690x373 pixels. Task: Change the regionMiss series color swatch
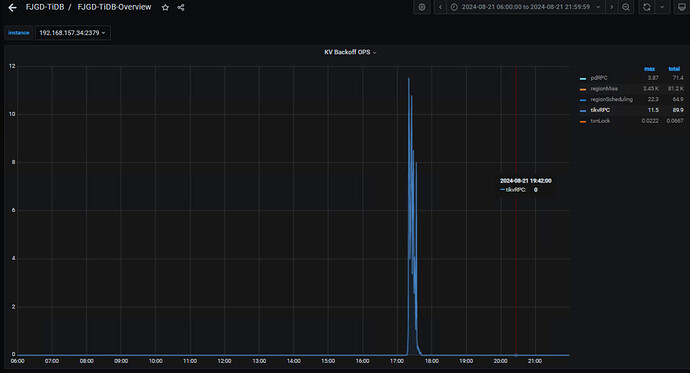coord(583,89)
